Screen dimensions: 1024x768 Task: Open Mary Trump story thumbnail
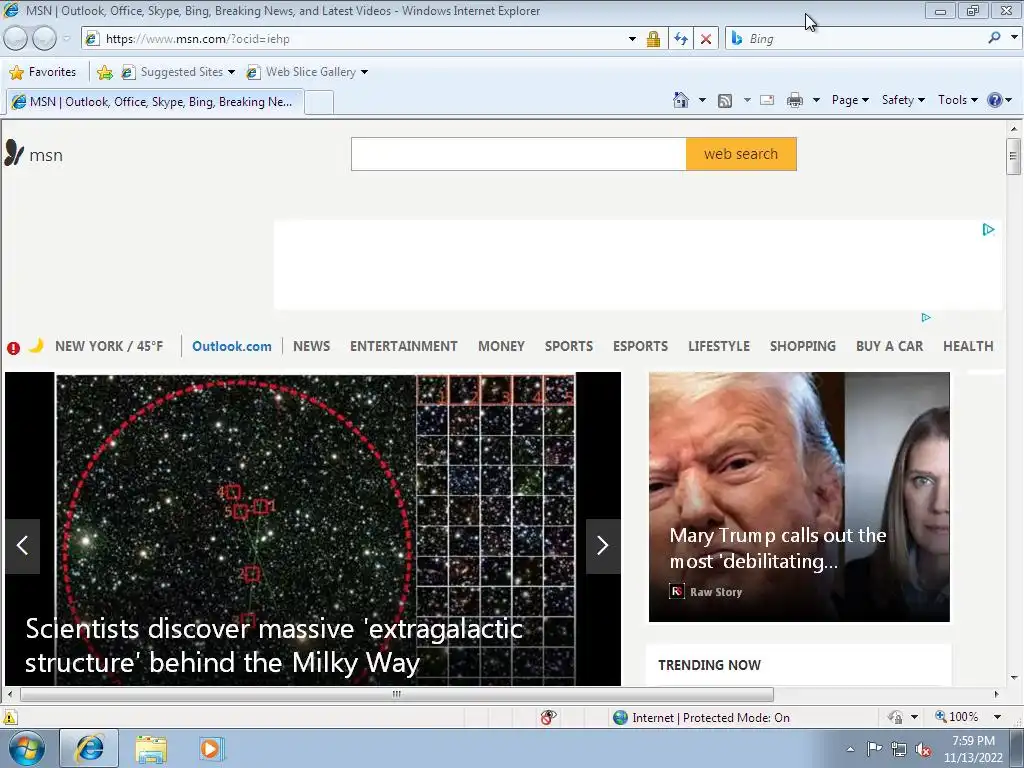(x=799, y=496)
